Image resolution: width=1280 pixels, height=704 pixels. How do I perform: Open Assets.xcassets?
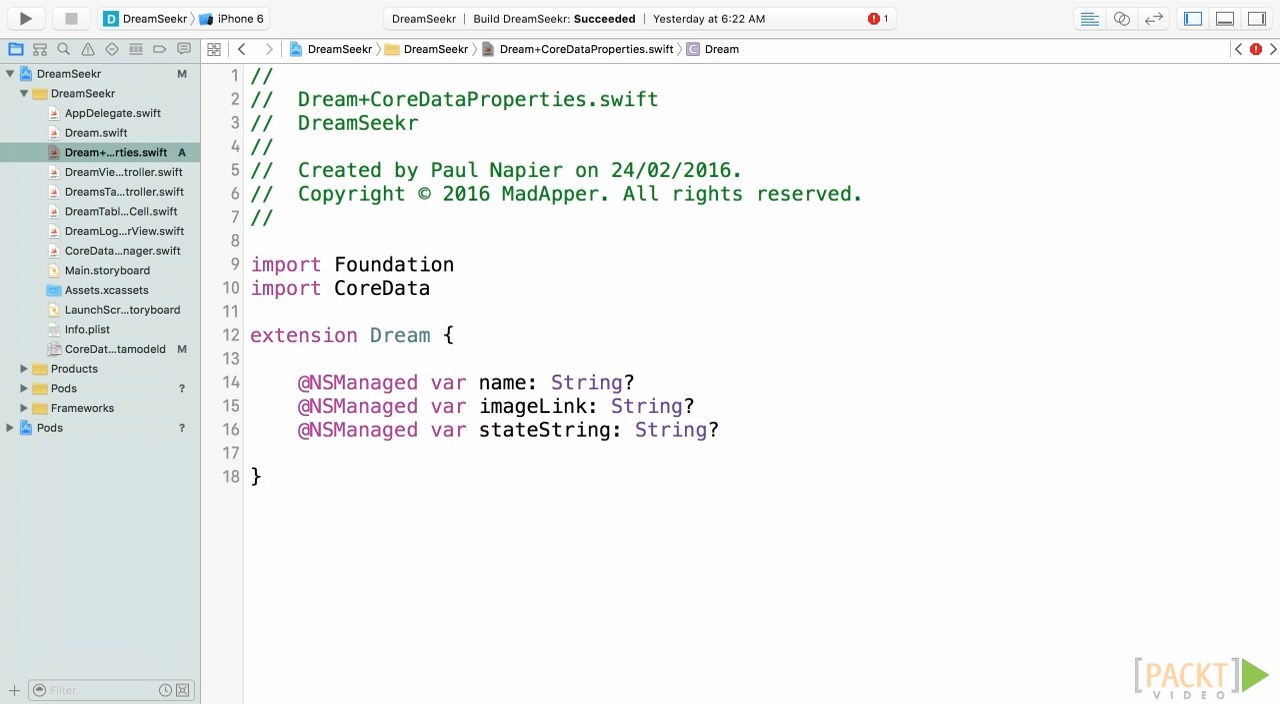pyautogui.click(x=100, y=290)
